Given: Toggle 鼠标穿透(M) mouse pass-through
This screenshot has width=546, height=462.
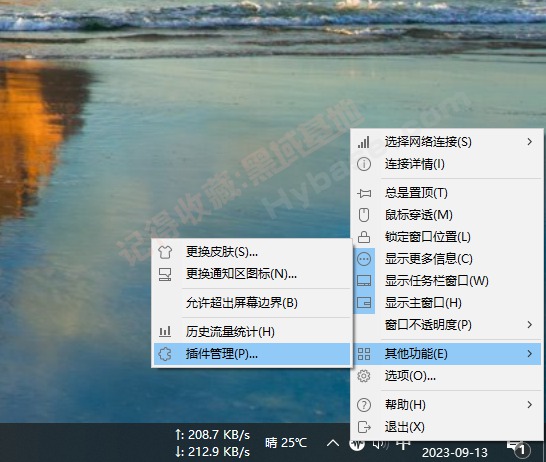Looking at the screenshot, I should (447, 215).
